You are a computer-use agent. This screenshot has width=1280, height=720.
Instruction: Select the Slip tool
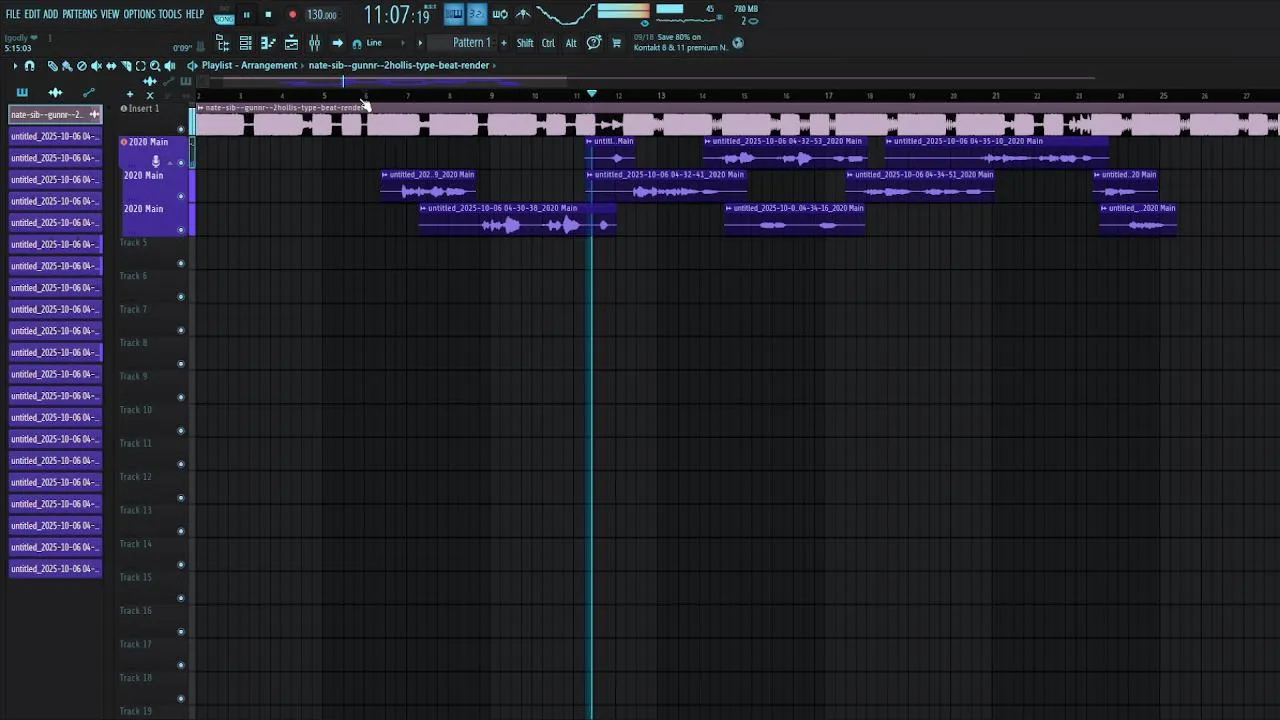[111, 65]
